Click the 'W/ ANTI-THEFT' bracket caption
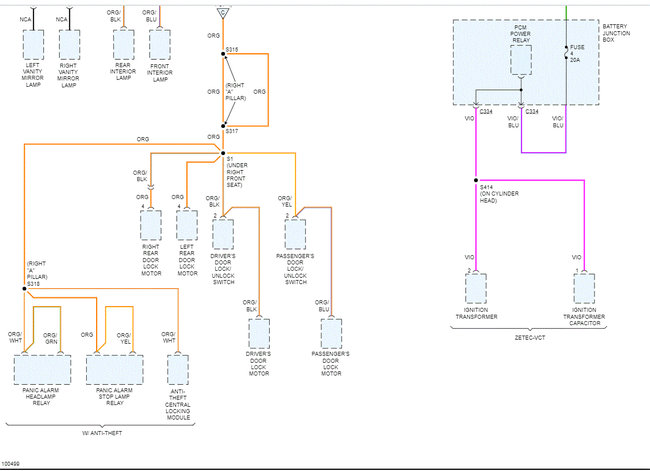 coord(102,433)
